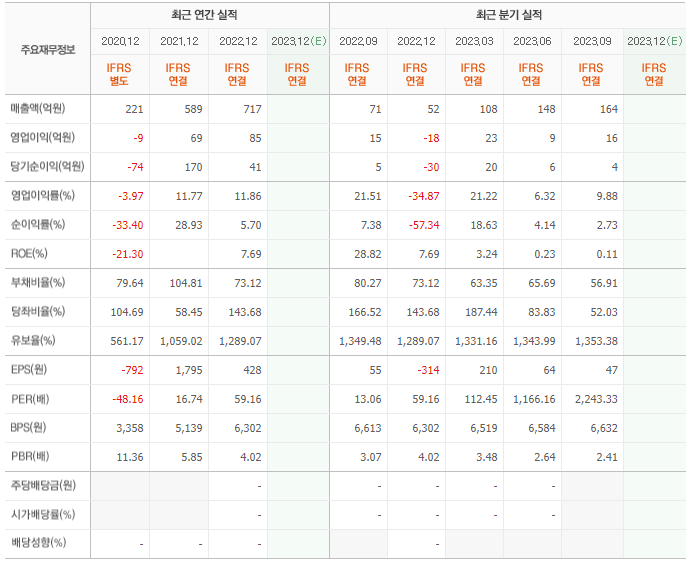This screenshot has width=693, height=564.
Task: Click the operating profit value -9
Action: 138,138
